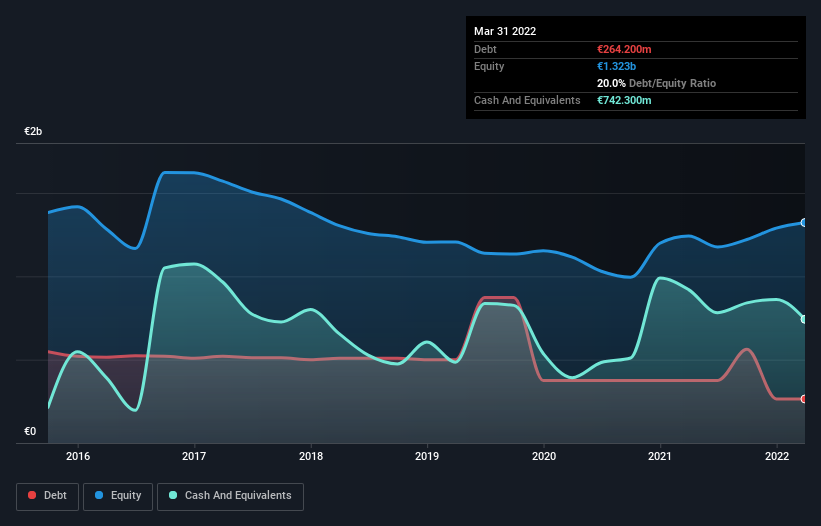Click the Cash And Equivalents end-point marker

pos(804,319)
